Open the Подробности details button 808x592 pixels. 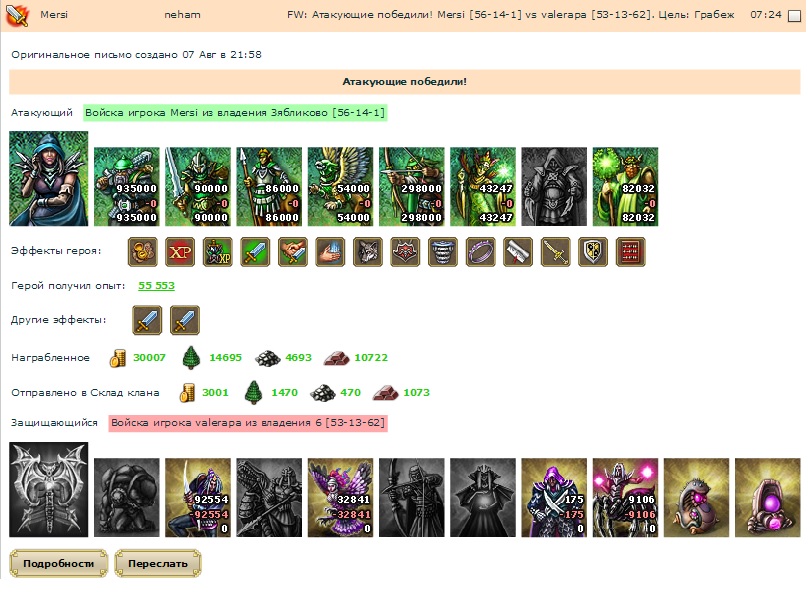coord(59,563)
